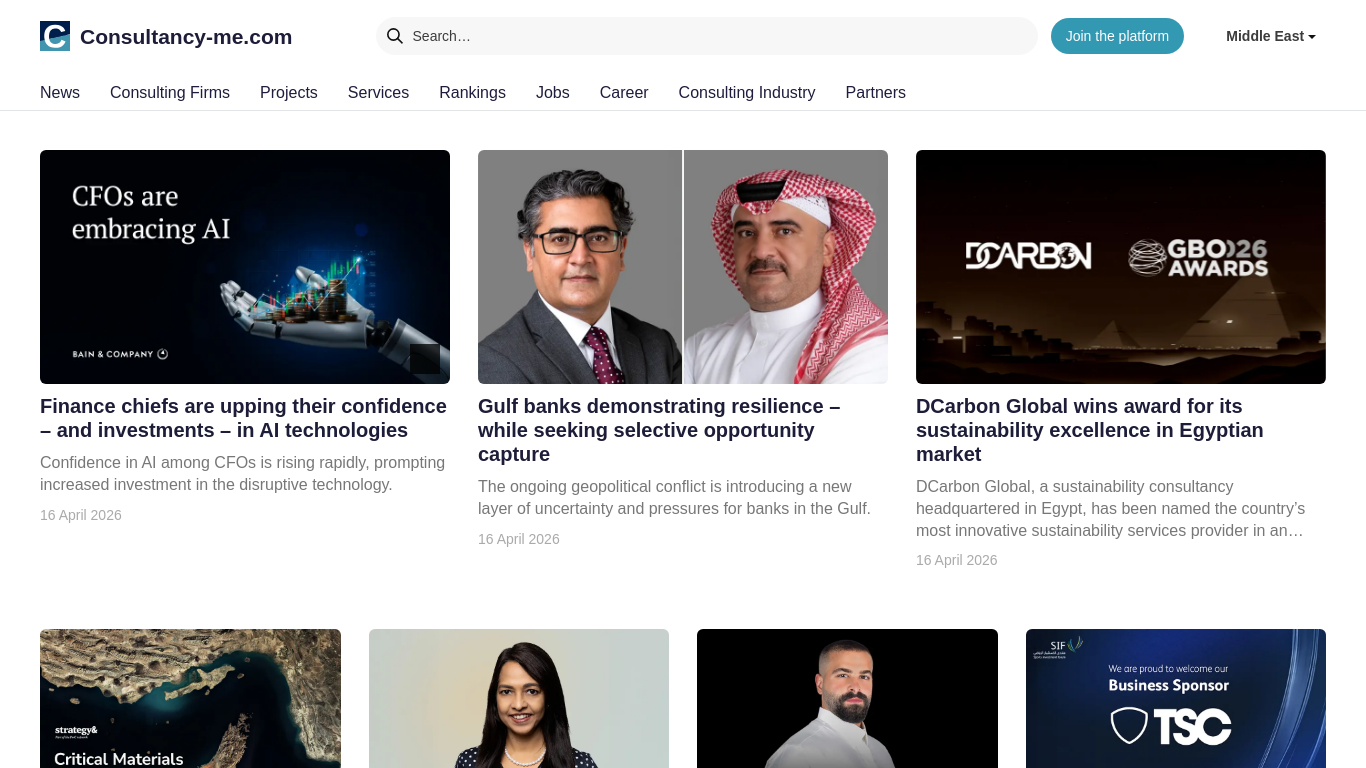
Task: Open the Consulting Industry menu
Action: (x=747, y=92)
